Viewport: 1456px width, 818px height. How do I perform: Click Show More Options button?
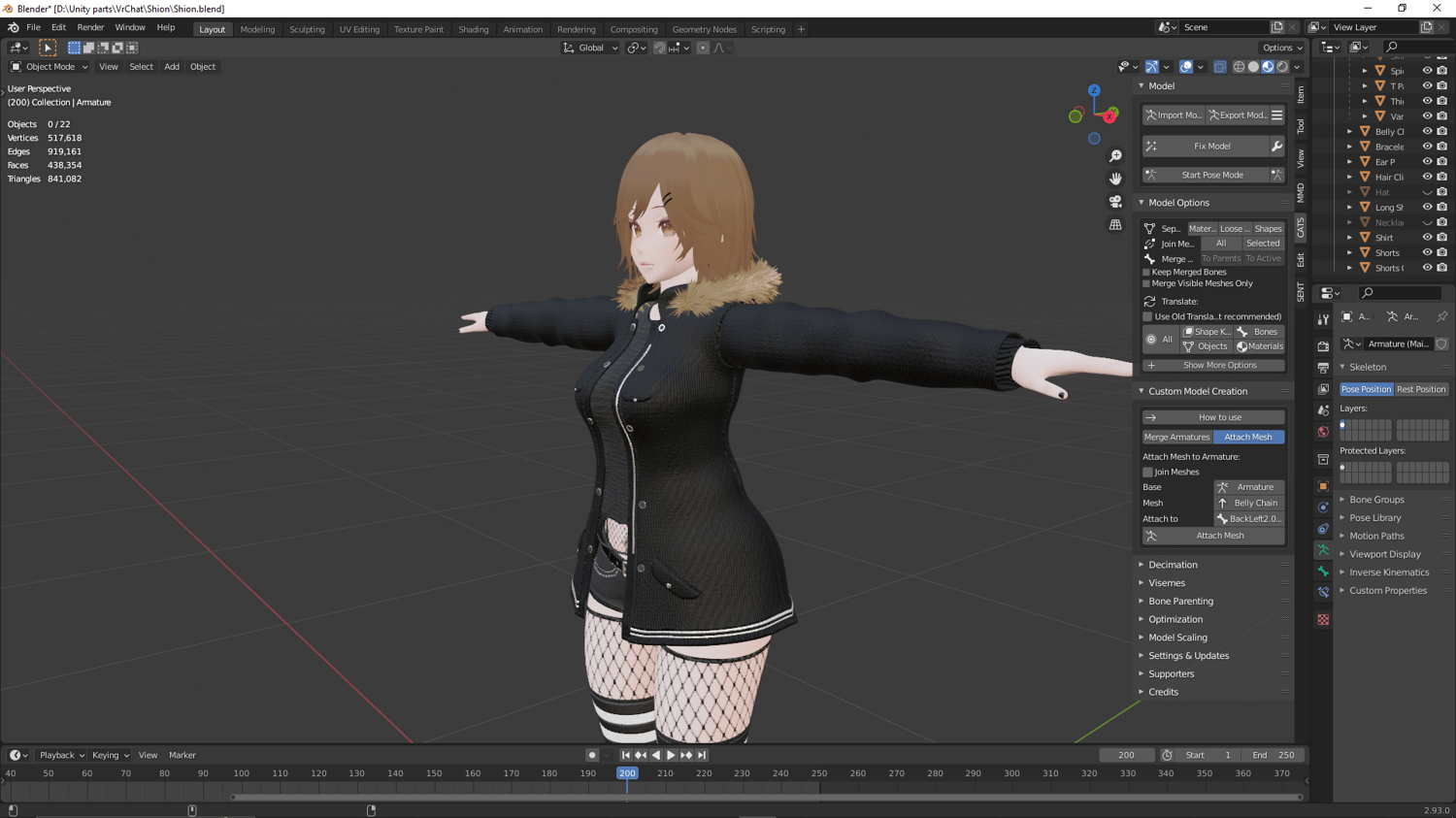pyautogui.click(x=1213, y=366)
